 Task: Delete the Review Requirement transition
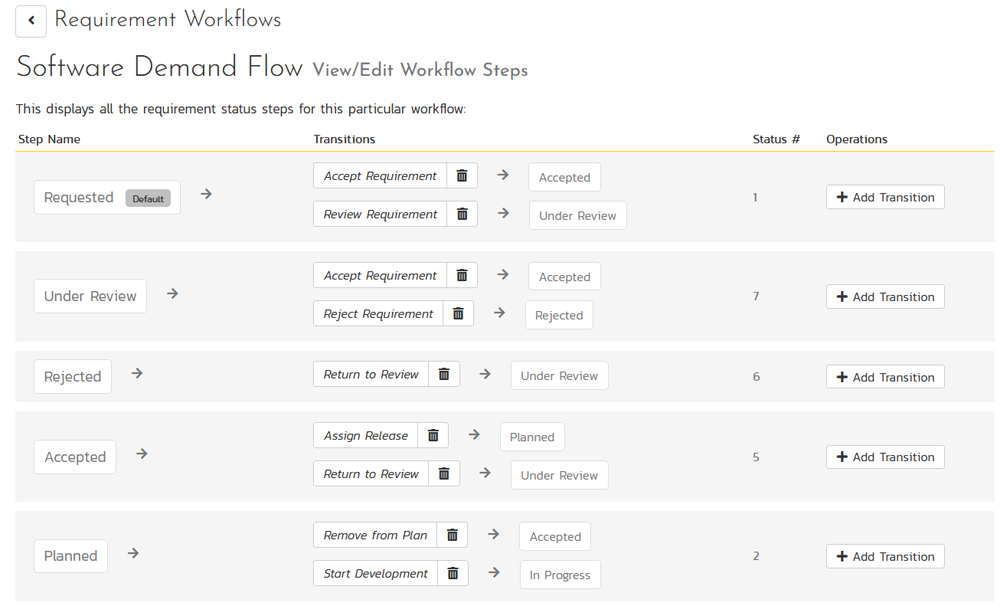tap(462, 214)
